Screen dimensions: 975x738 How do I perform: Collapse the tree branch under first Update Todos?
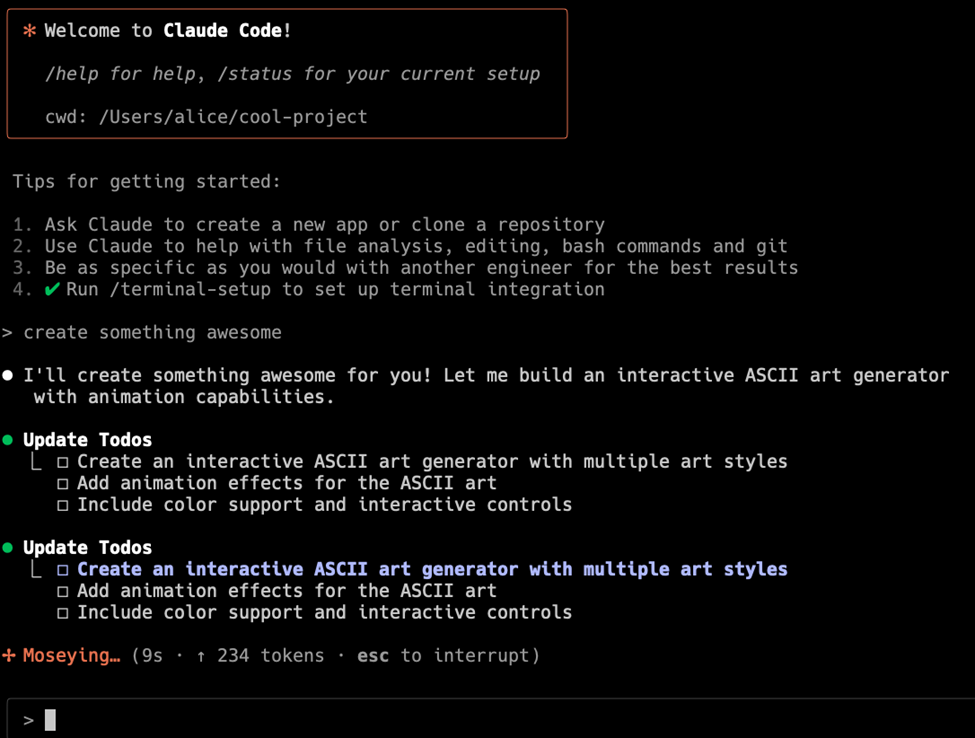[x=36, y=462]
